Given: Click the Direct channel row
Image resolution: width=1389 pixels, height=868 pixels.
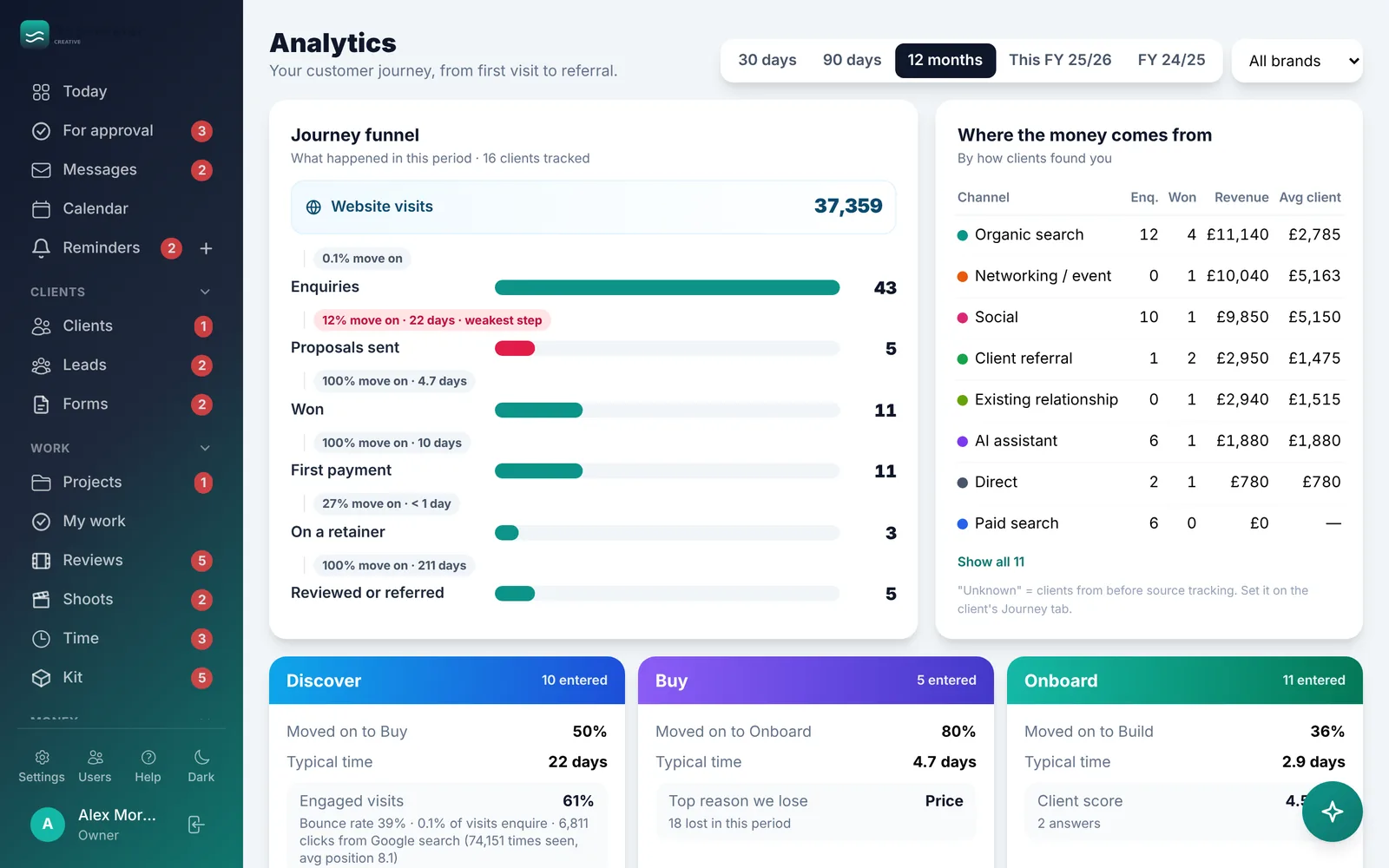Looking at the screenshot, I should [x=1149, y=482].
